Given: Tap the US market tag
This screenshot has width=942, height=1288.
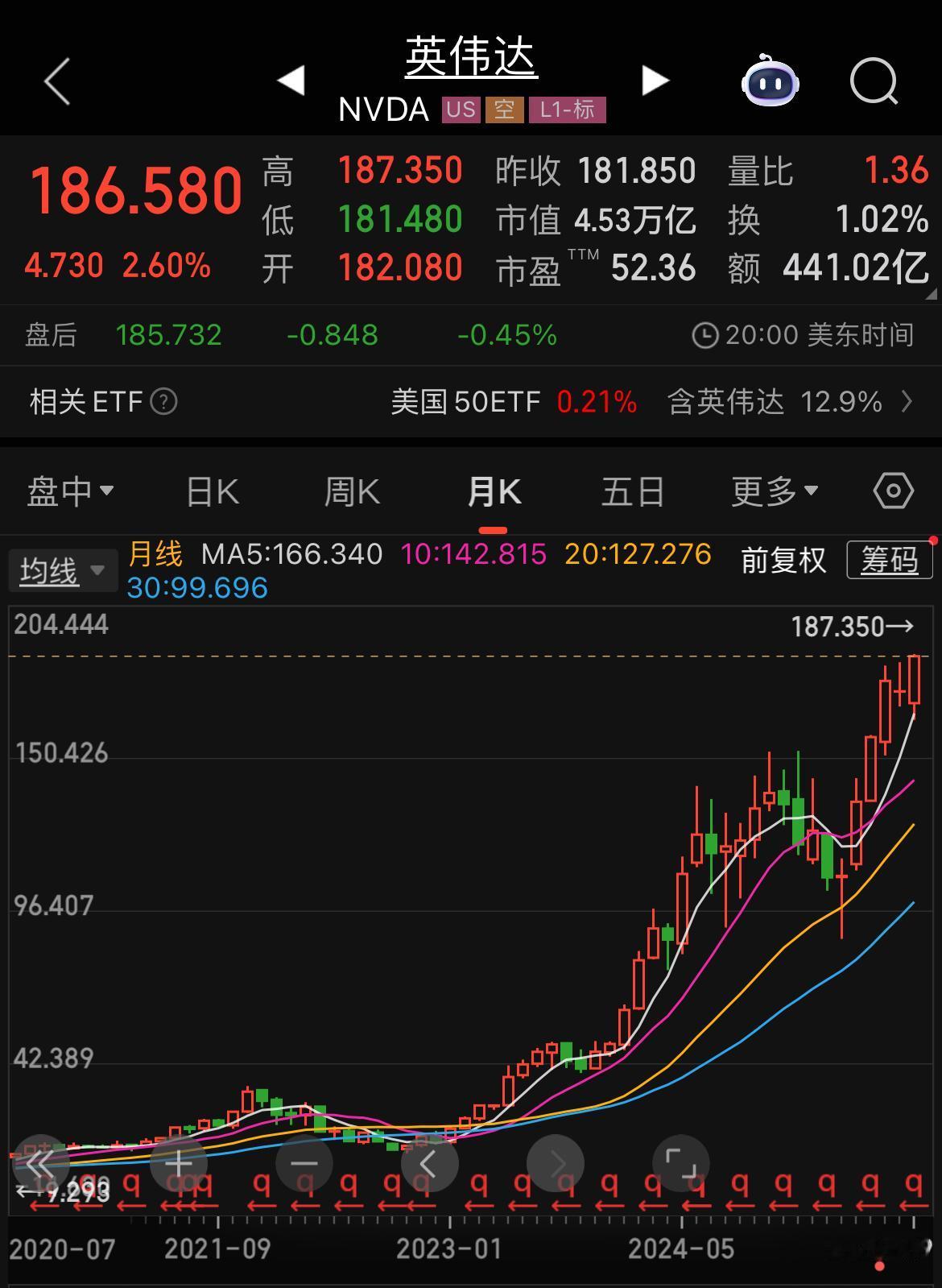Looking at the screenshot, I should (x=461, y=110).
